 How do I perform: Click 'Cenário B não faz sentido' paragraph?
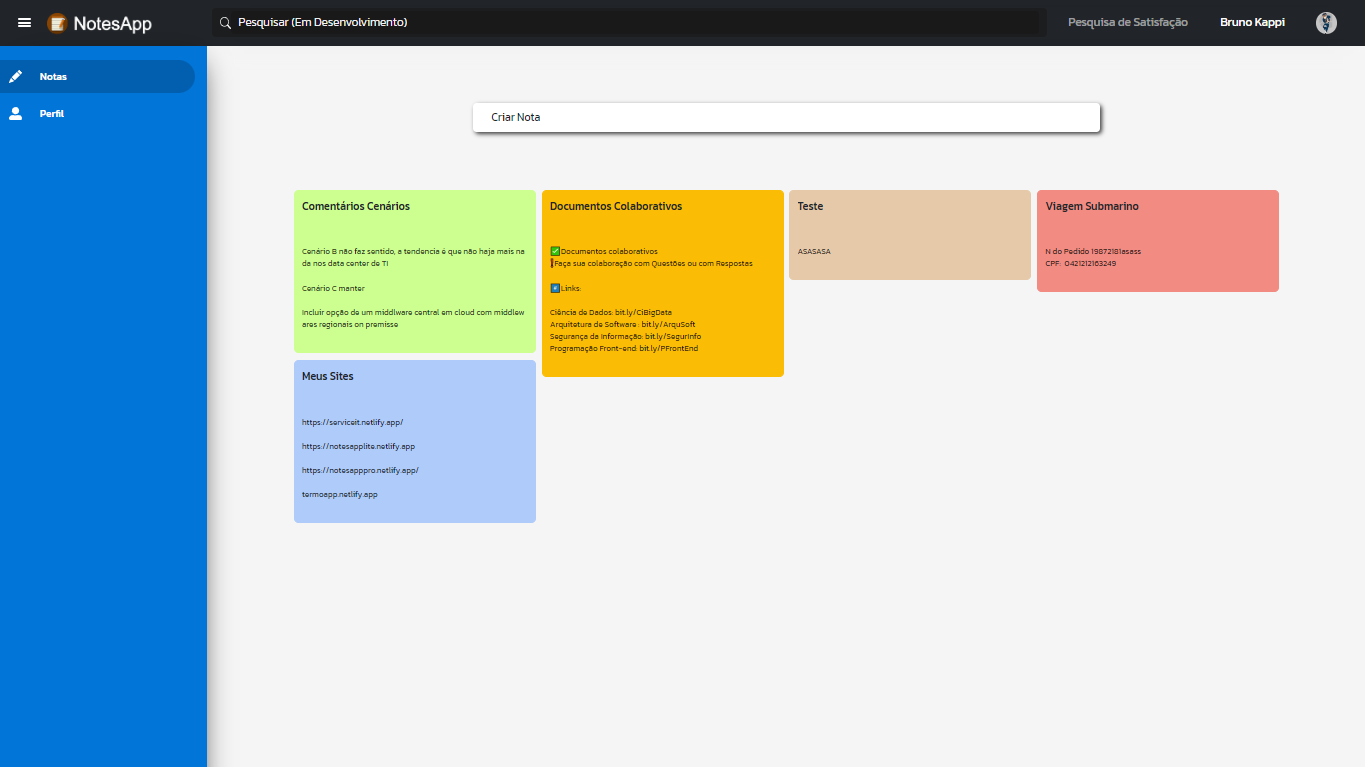pyautogui.click(x=414, y=257)
